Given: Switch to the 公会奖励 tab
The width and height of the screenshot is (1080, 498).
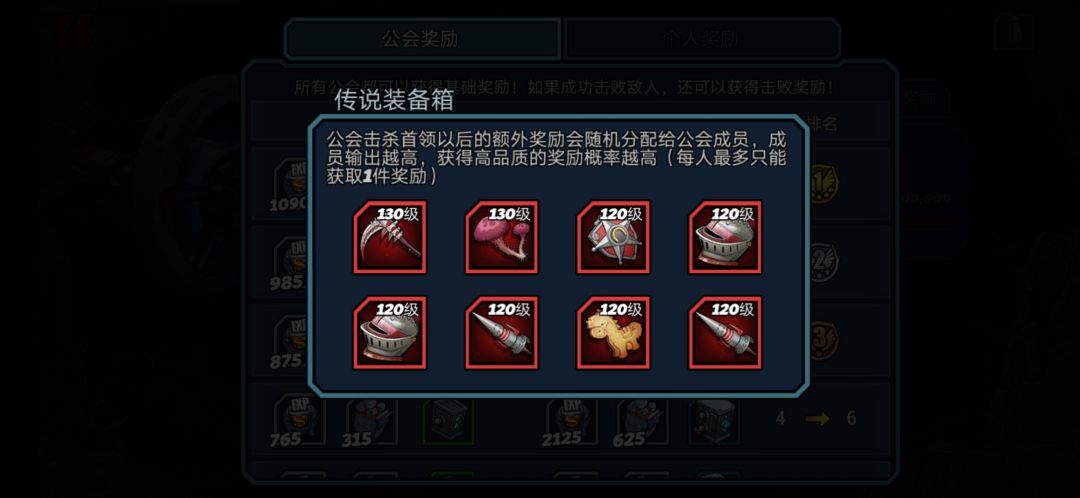Looking at the screenshot, I should pos(422,39).
